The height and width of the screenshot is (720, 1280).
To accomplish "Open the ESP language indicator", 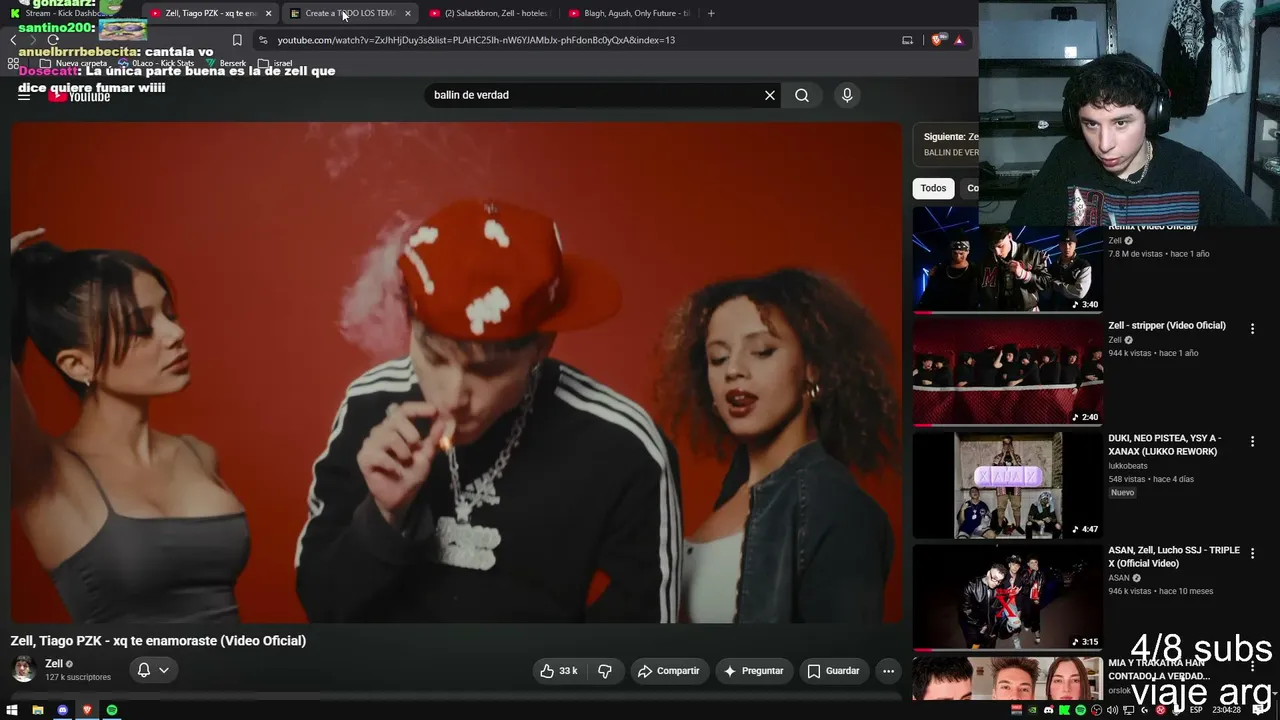I will point(1195,710).
